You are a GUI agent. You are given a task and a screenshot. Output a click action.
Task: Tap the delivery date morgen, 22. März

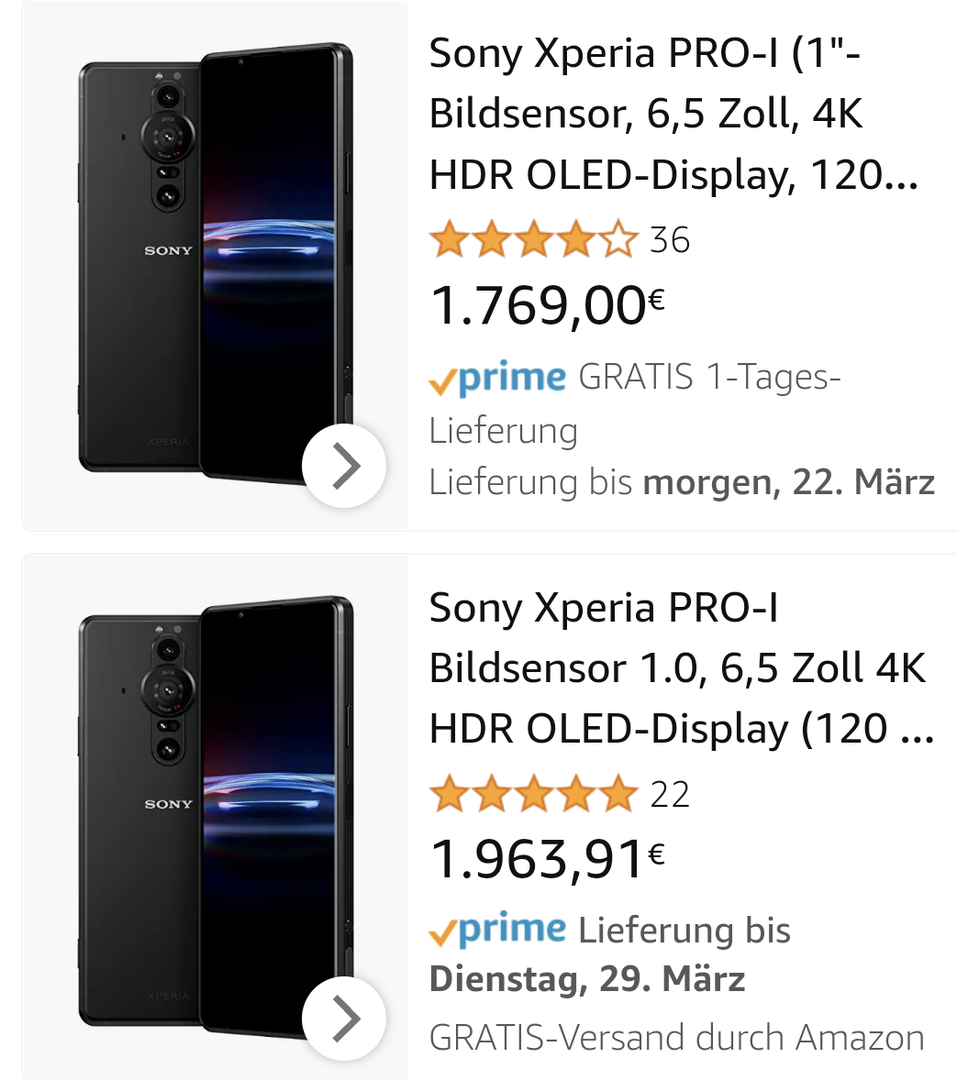(788, 483)
